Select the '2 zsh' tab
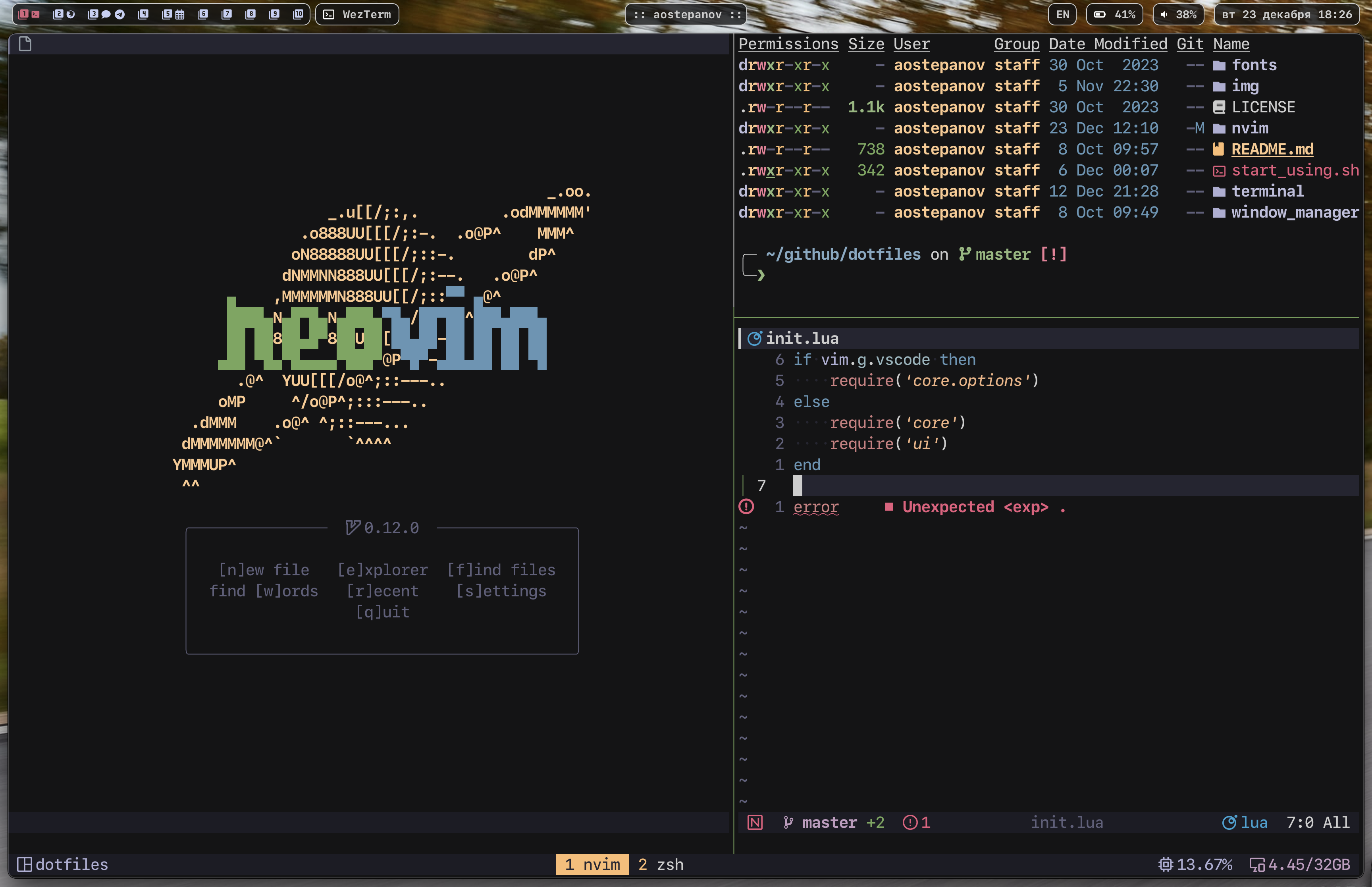The height and width of the screenshot is (887, 1372). pos(660,864)
